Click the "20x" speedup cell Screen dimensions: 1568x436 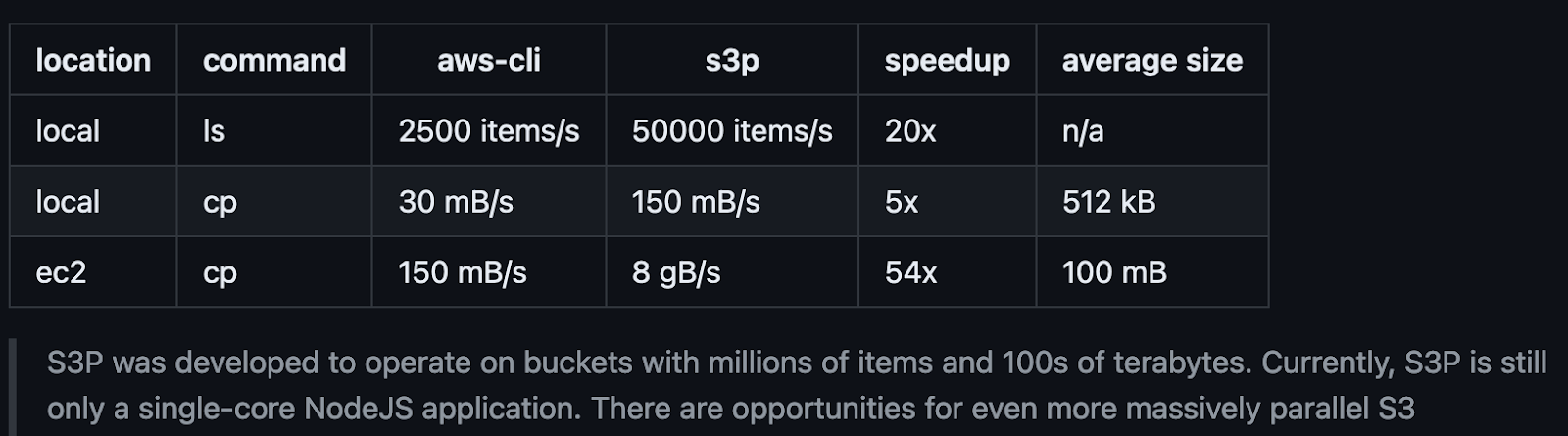coord(910,131)
